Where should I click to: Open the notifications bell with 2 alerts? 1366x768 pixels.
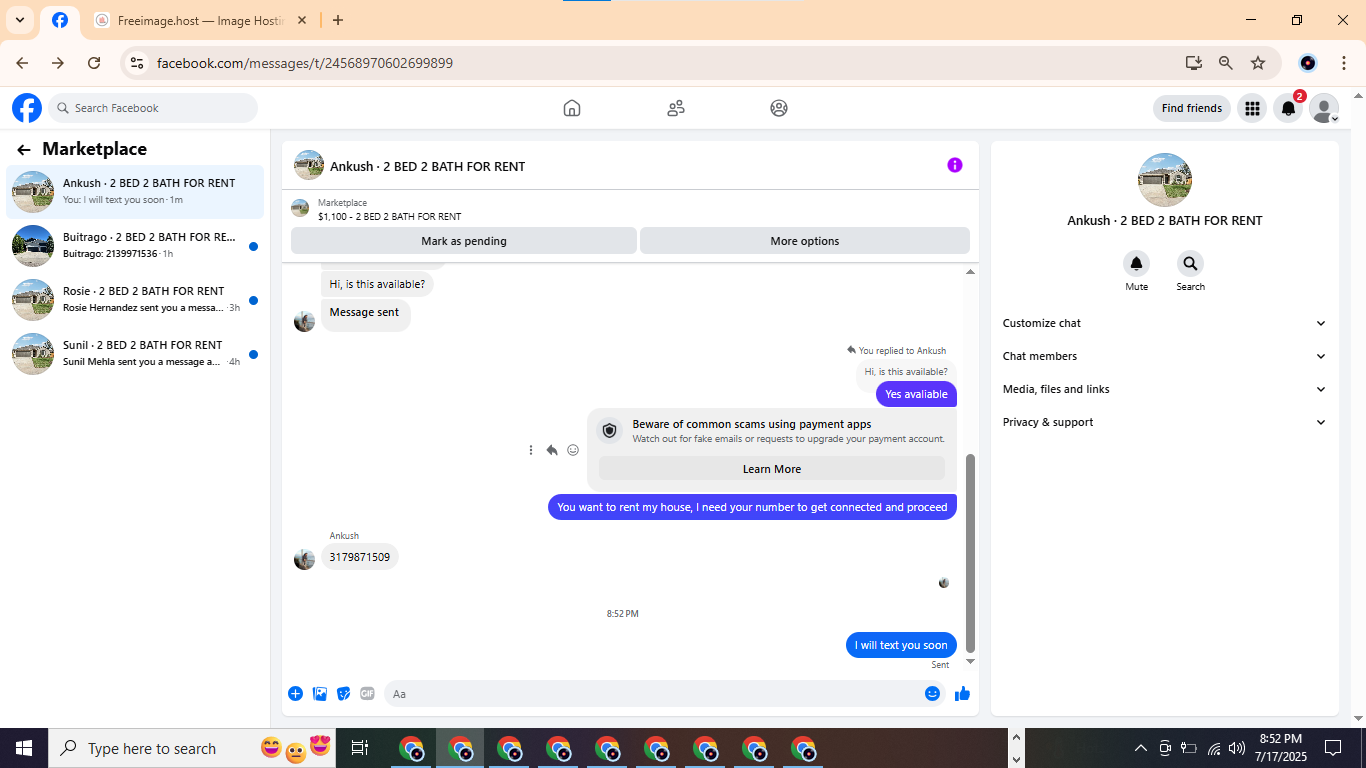[x=1289, y=108]
